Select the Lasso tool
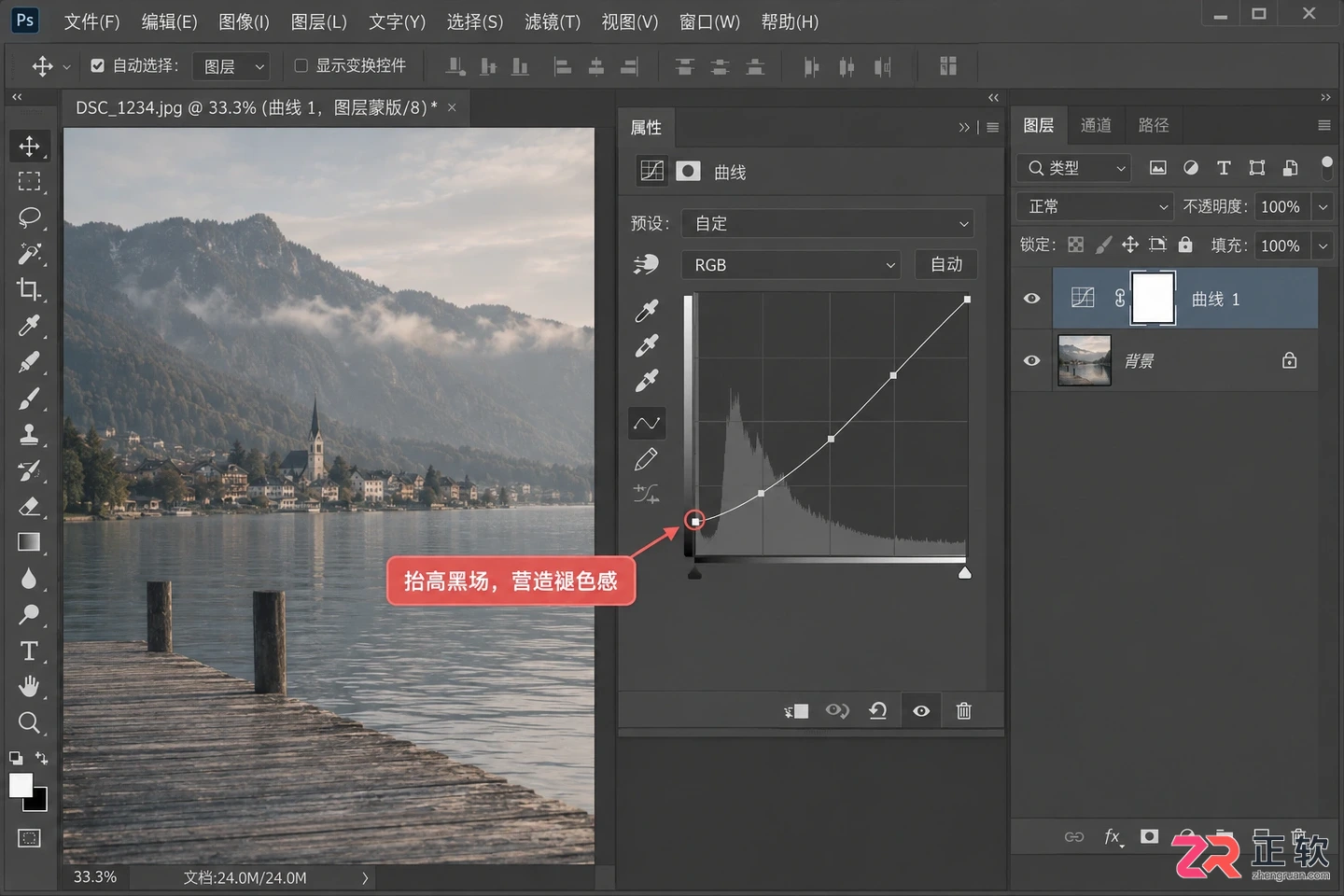This screenshot has width=1344, height=896. (x=29, y=217)
